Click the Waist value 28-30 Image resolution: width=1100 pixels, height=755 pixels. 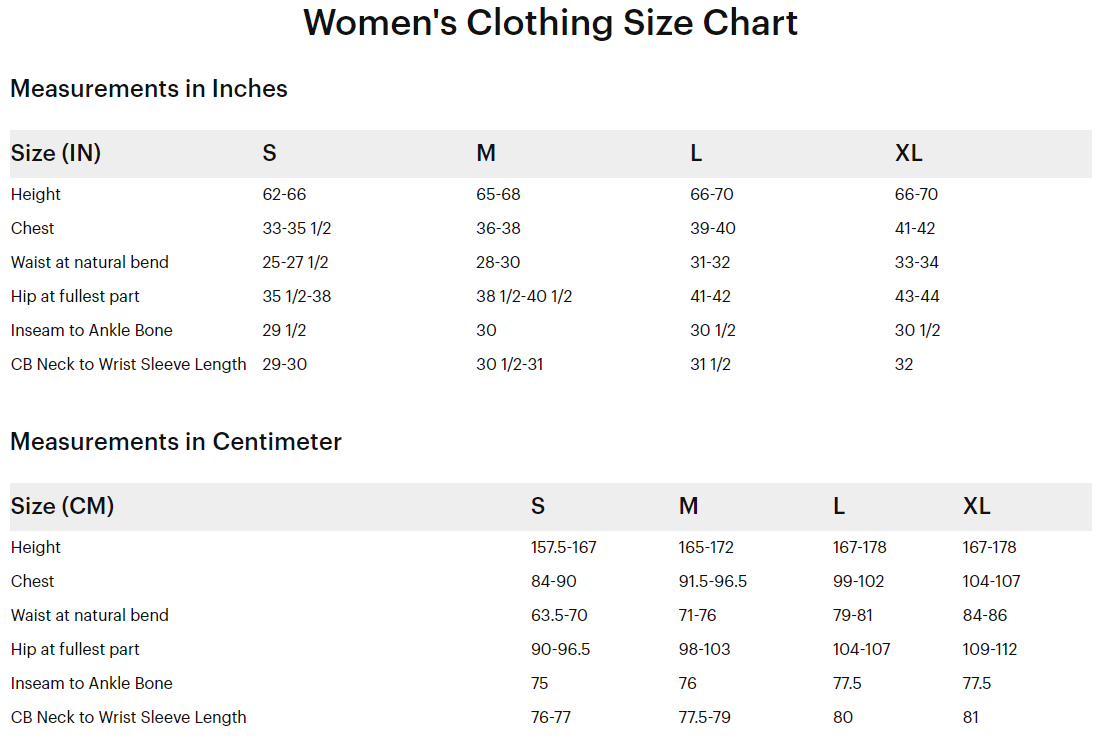pos(498,263)
